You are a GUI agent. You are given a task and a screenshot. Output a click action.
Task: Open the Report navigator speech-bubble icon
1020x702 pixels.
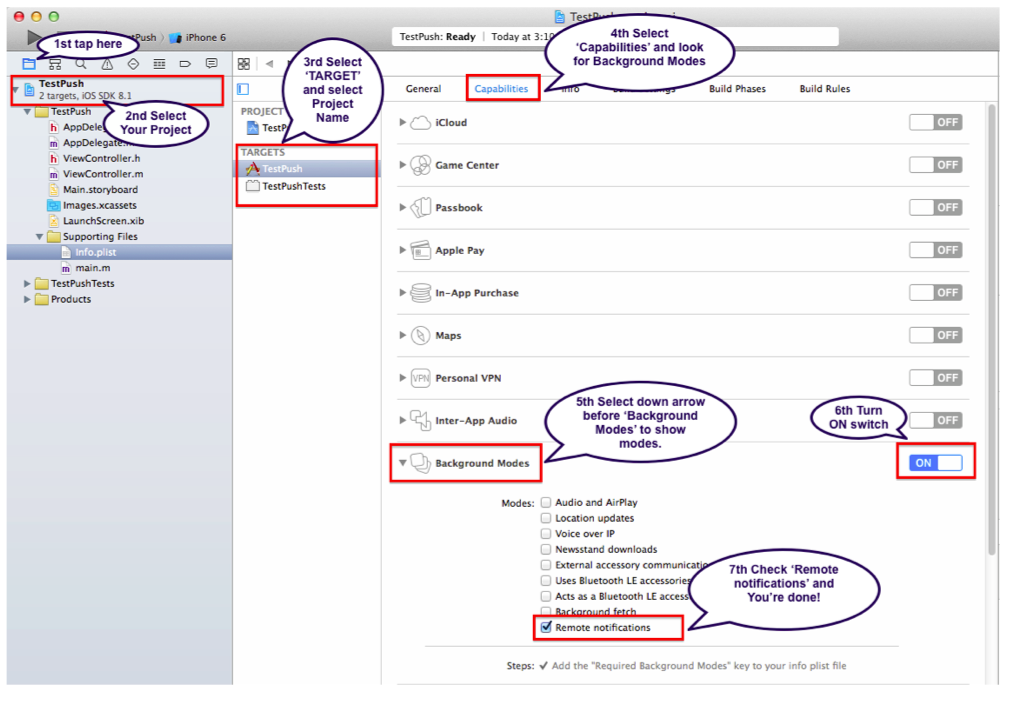point(211,64)
